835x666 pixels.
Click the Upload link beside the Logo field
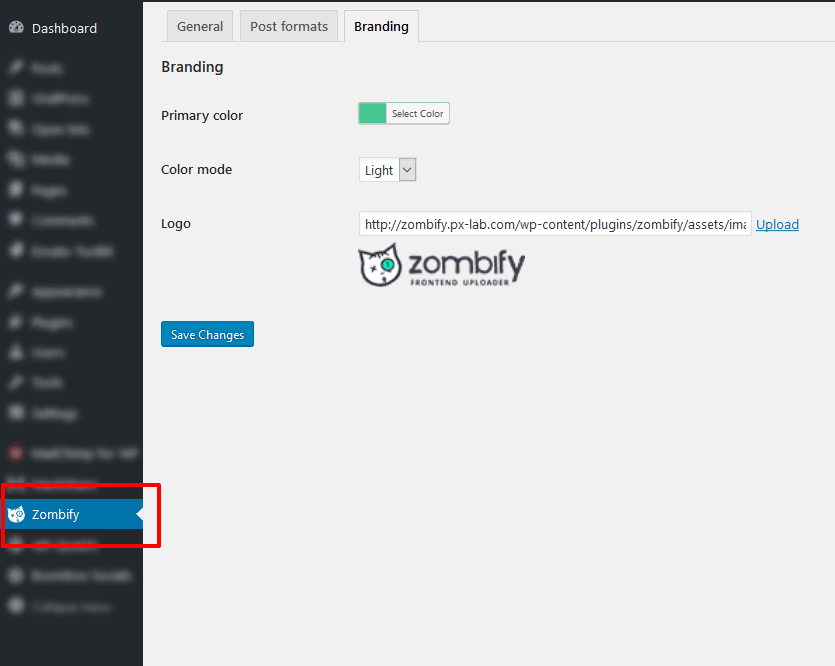tap(777, 224)
